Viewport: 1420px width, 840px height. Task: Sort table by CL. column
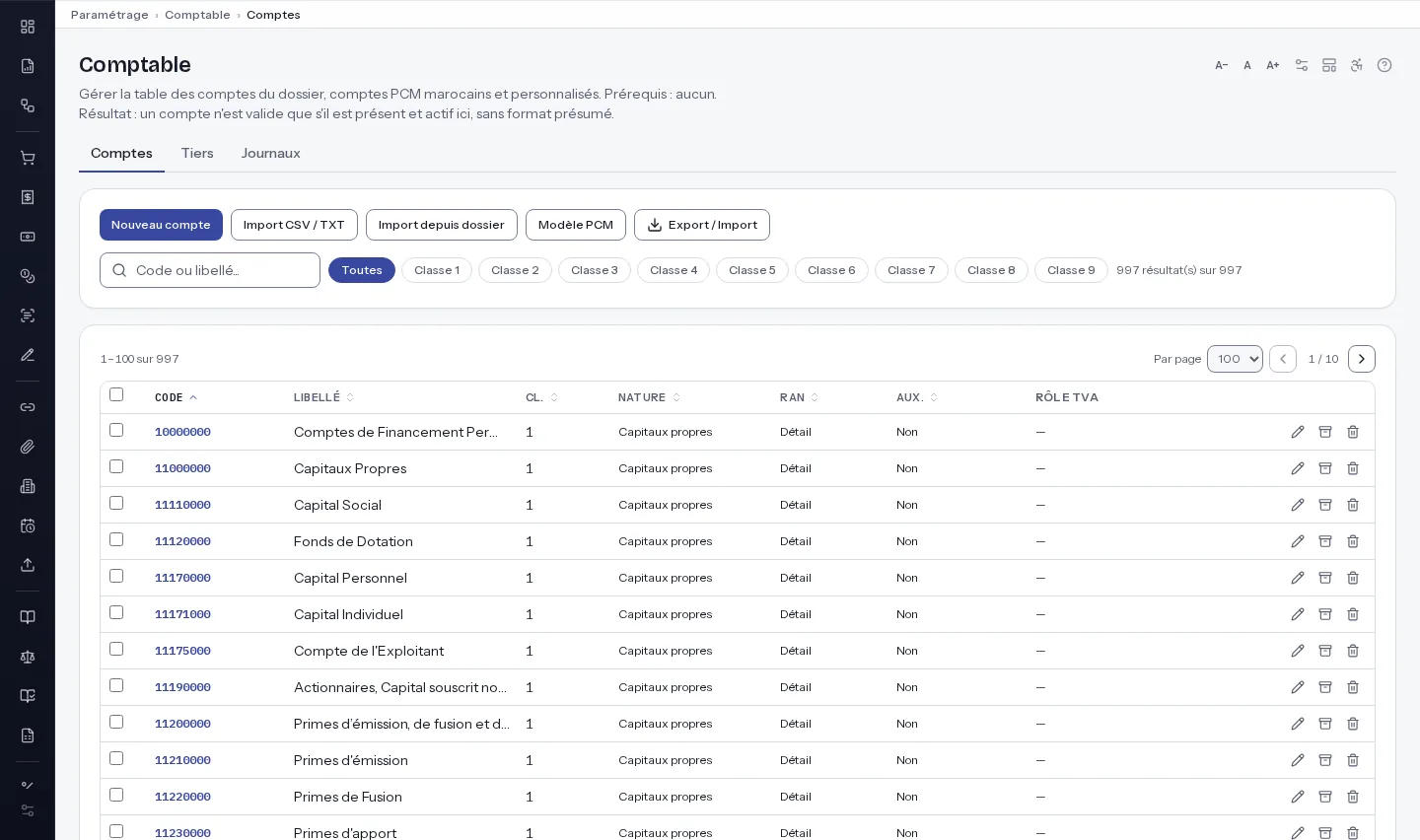click(541, 397)
